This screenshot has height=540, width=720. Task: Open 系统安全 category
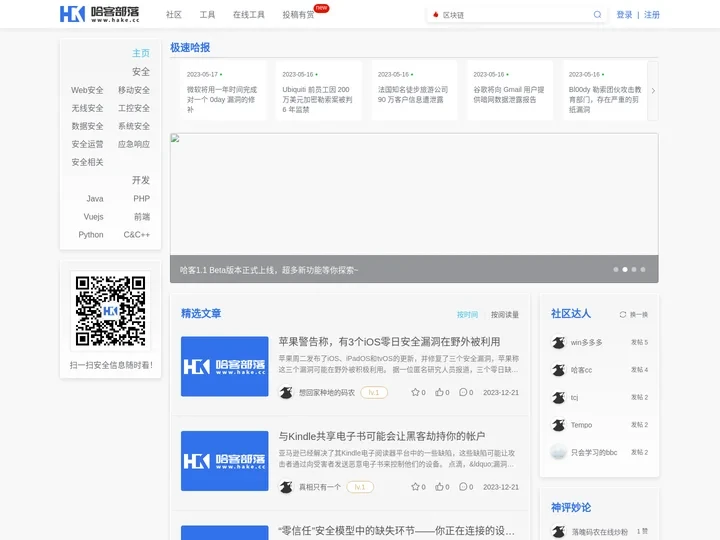click(134, 126)
